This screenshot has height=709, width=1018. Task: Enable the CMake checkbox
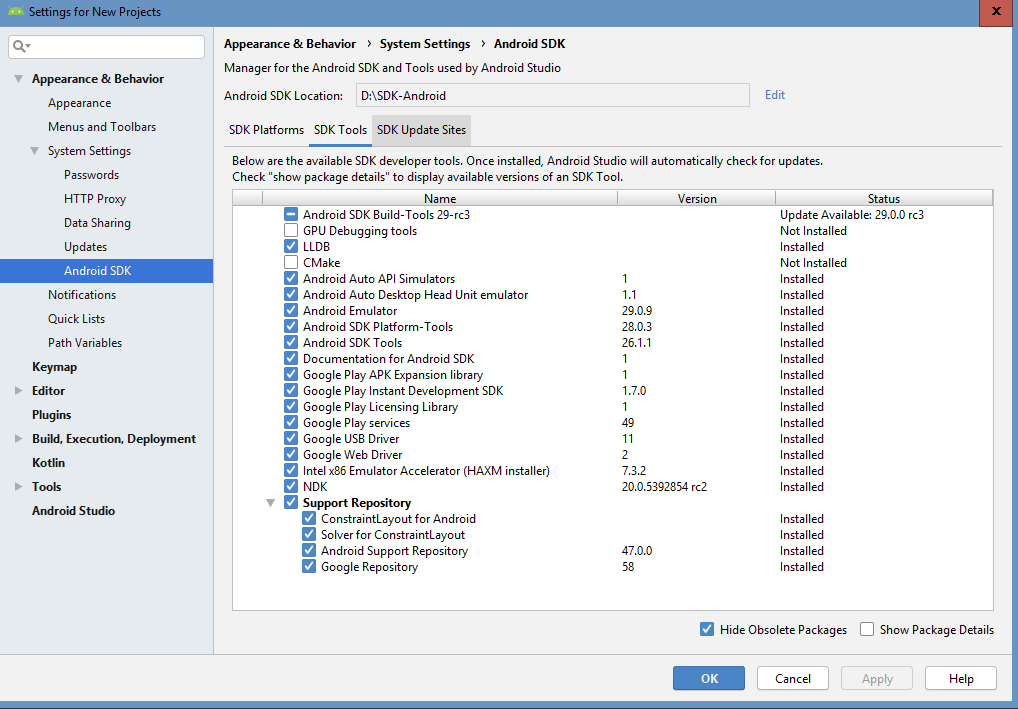[291, 263]
